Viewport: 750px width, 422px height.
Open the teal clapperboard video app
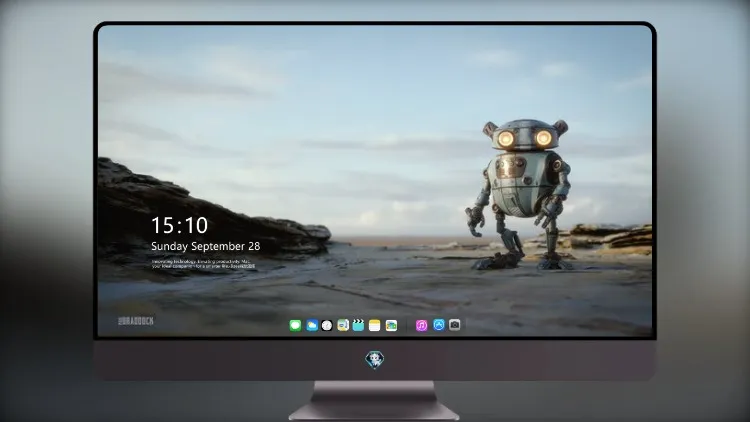point(358,325)
